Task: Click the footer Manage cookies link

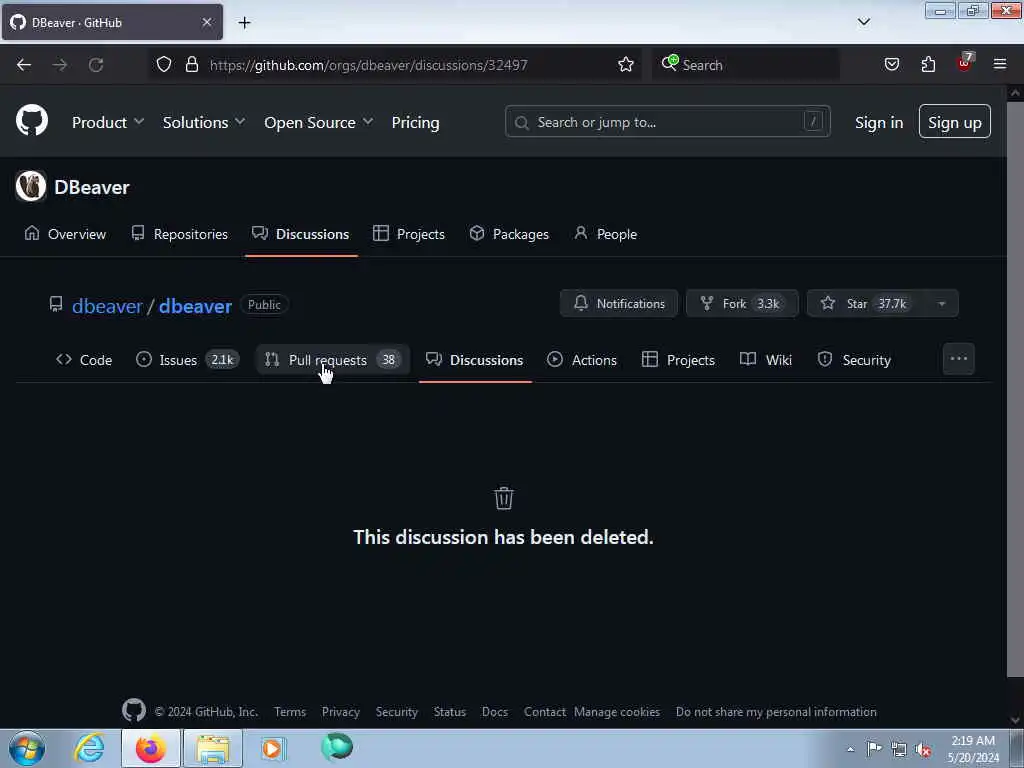Action: (616, 711)
